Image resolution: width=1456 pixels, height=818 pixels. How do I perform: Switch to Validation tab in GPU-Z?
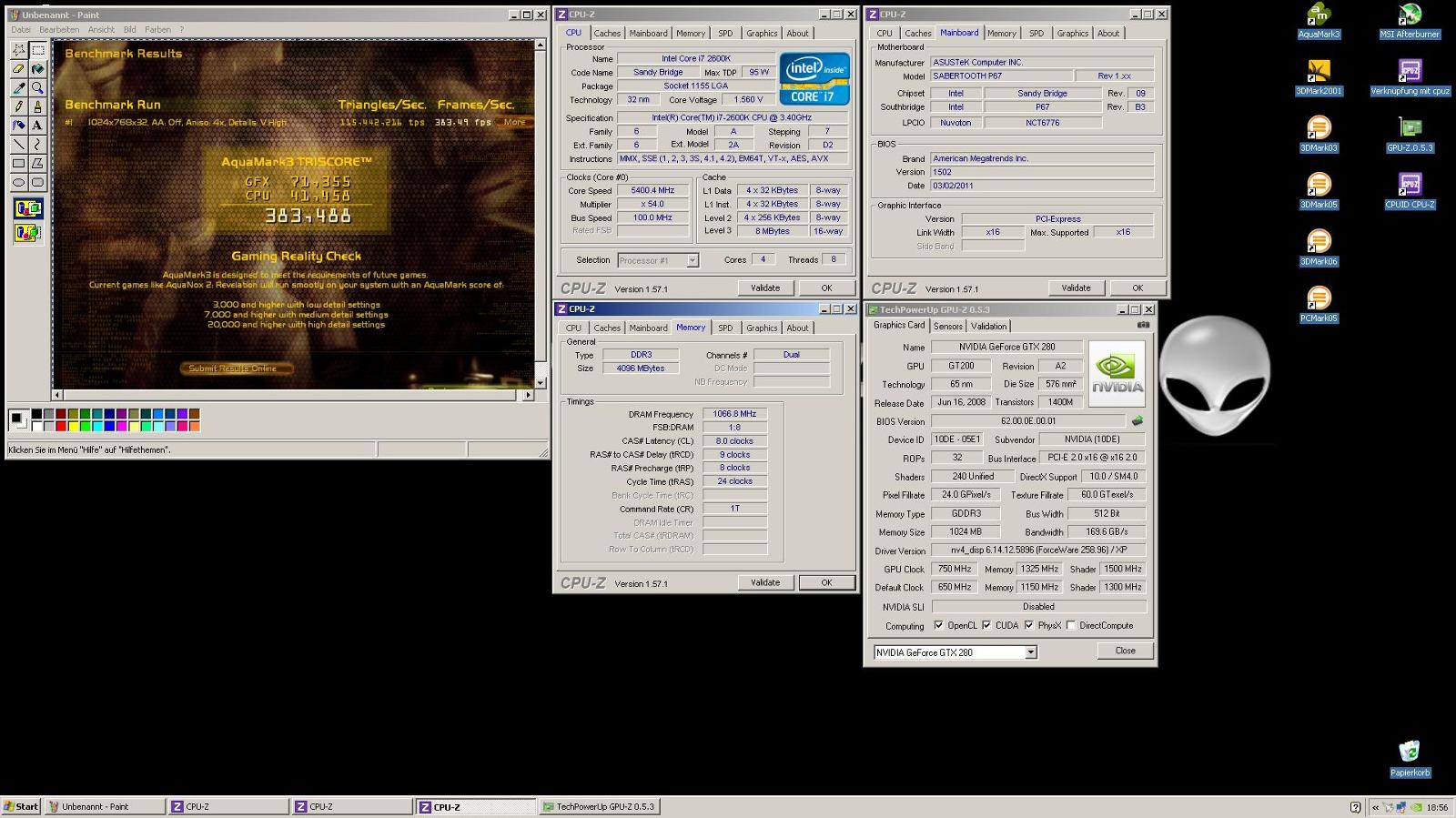coord(988,326)
